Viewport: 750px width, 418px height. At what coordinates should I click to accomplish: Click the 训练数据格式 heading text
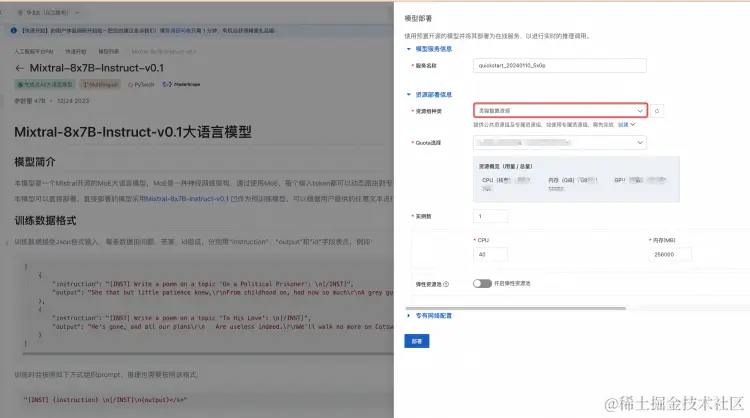point(45,220)
